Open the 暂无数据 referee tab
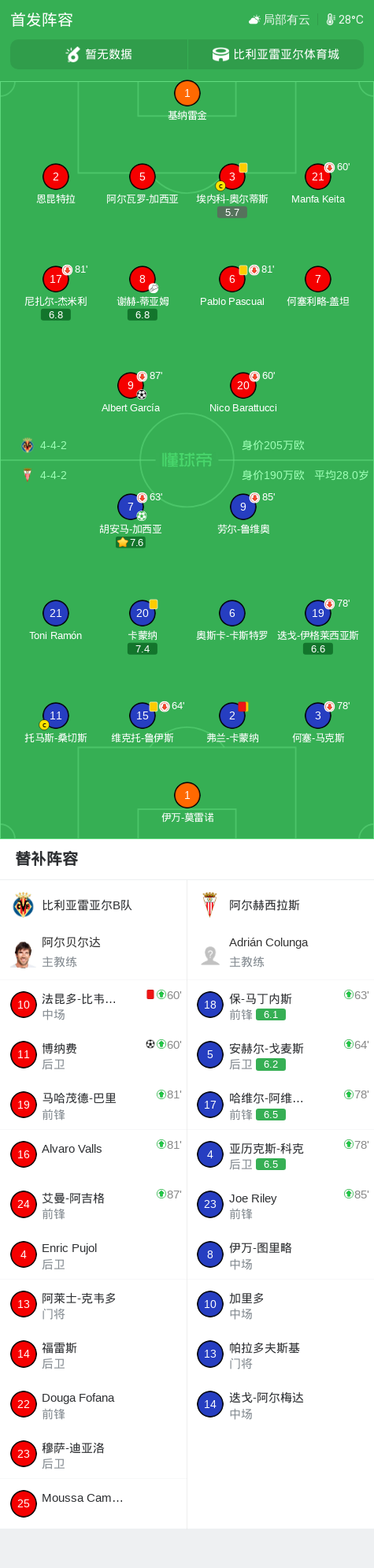Image resolution: width=374 pixels, height=1568 pixels. pos(99,54)
